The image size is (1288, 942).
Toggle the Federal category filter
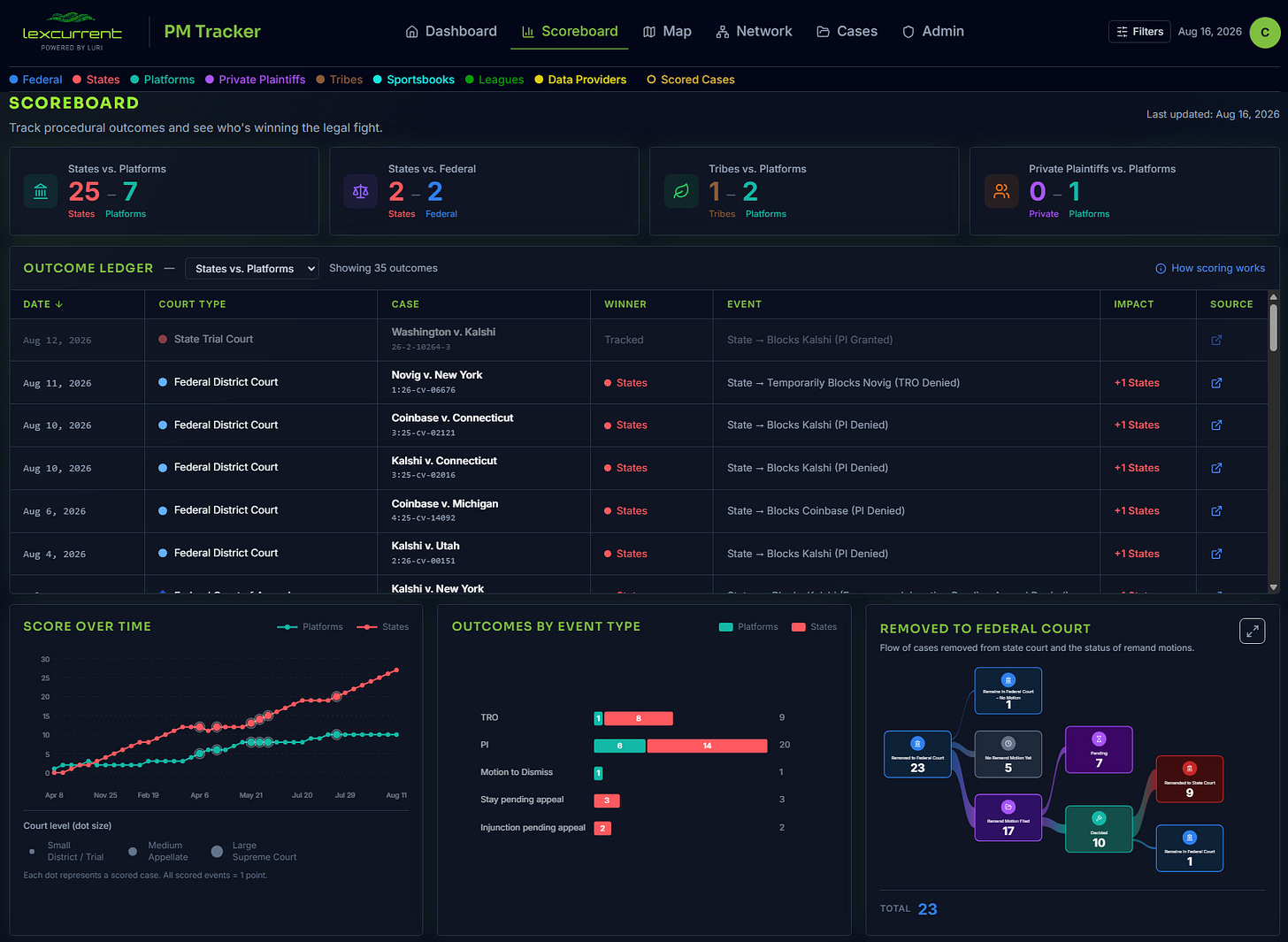35,80
